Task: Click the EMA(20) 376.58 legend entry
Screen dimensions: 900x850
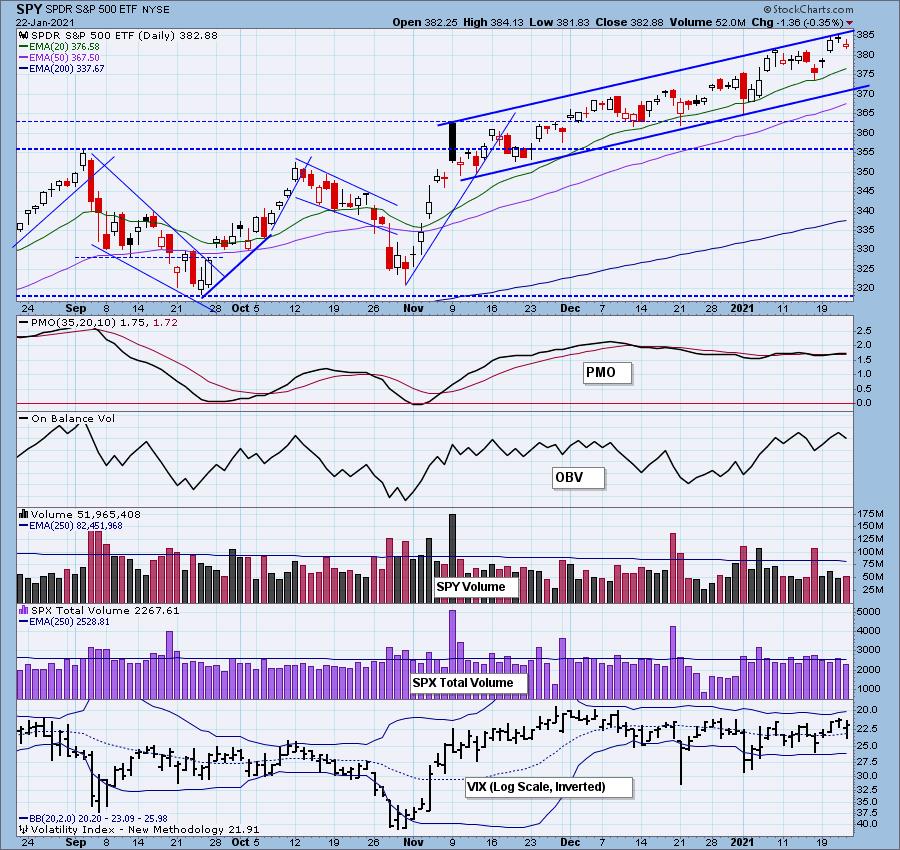Action: 59,46
